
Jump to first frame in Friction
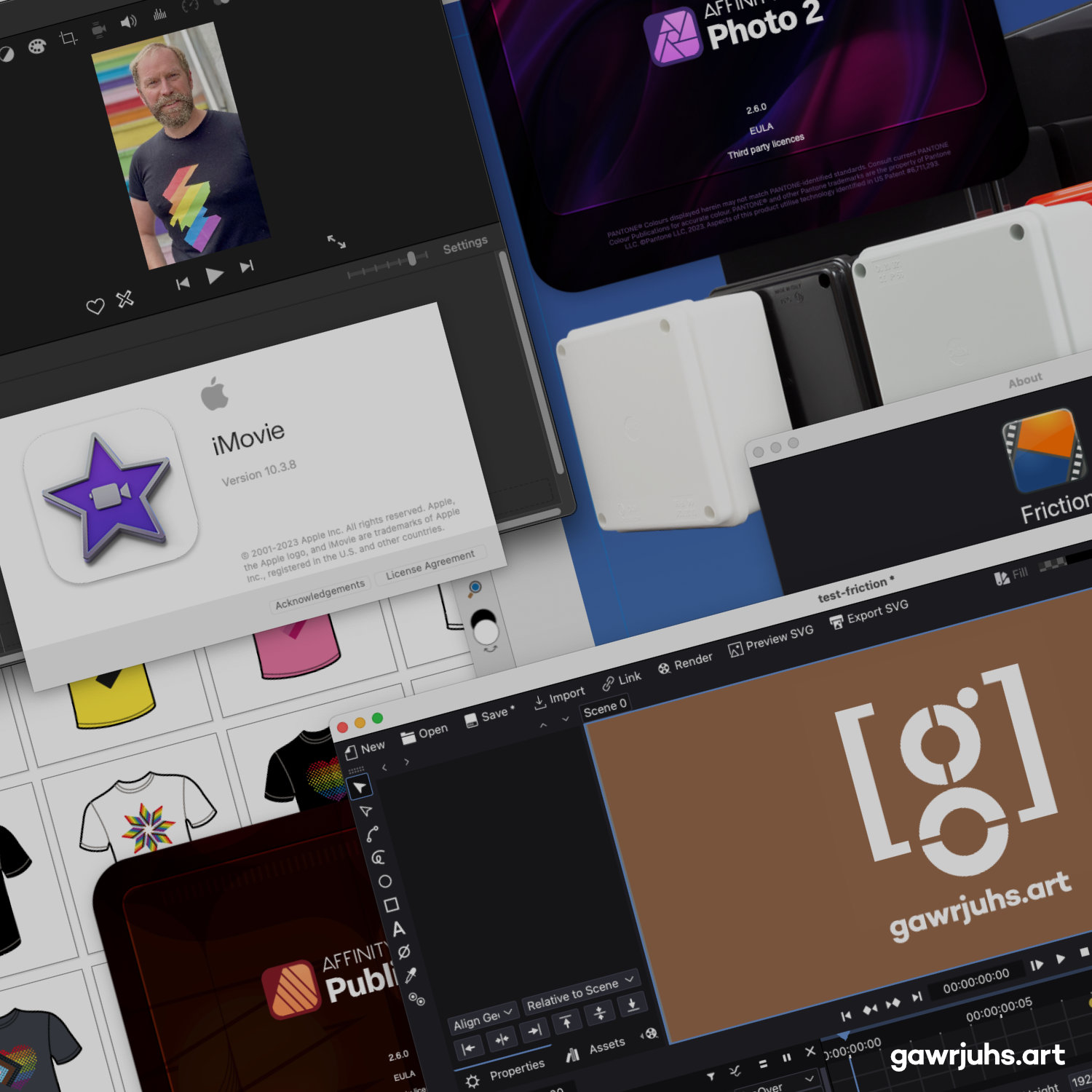tap(845, 1016)
